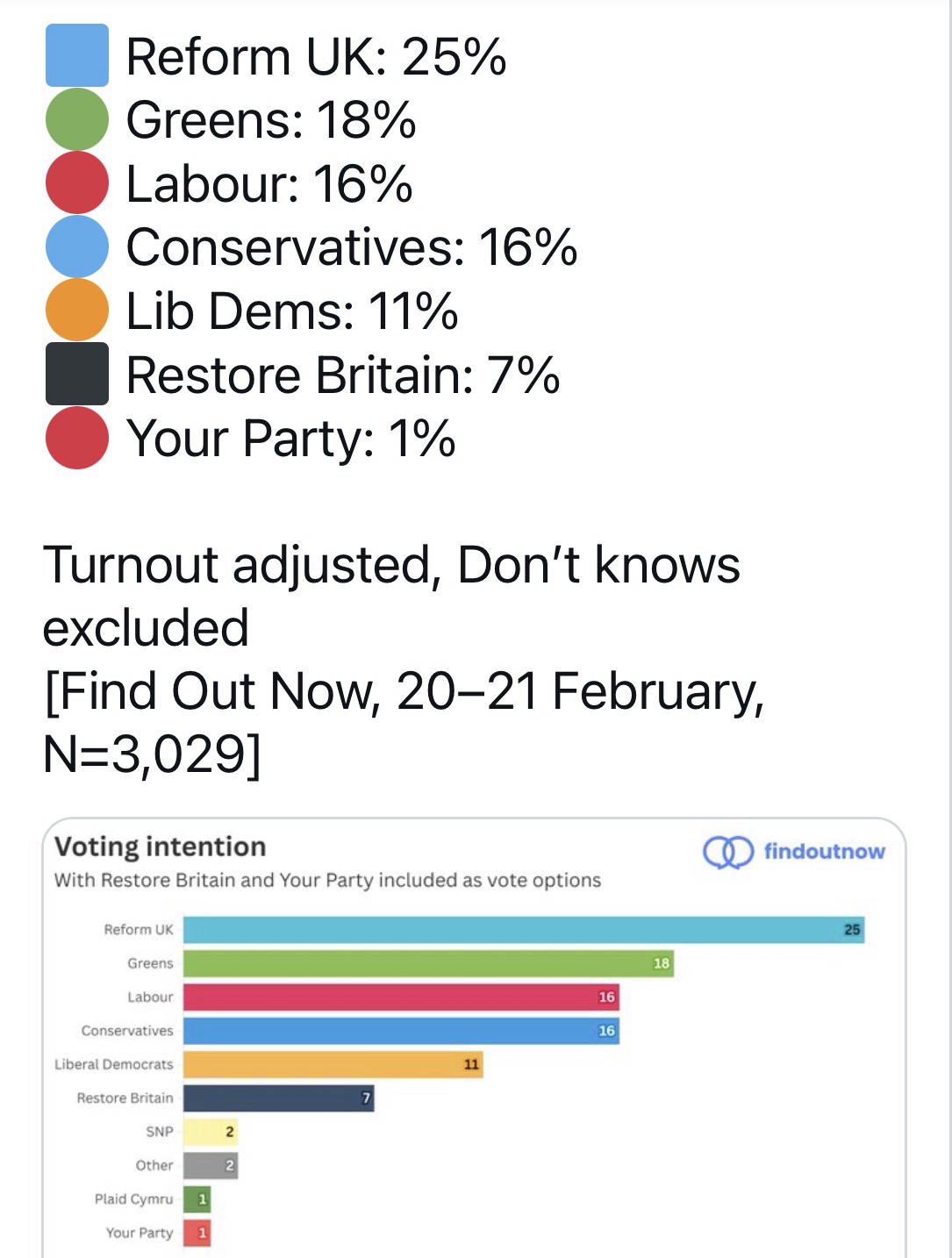
Task: Click the red circle beside Your Party
Action: 77,438
